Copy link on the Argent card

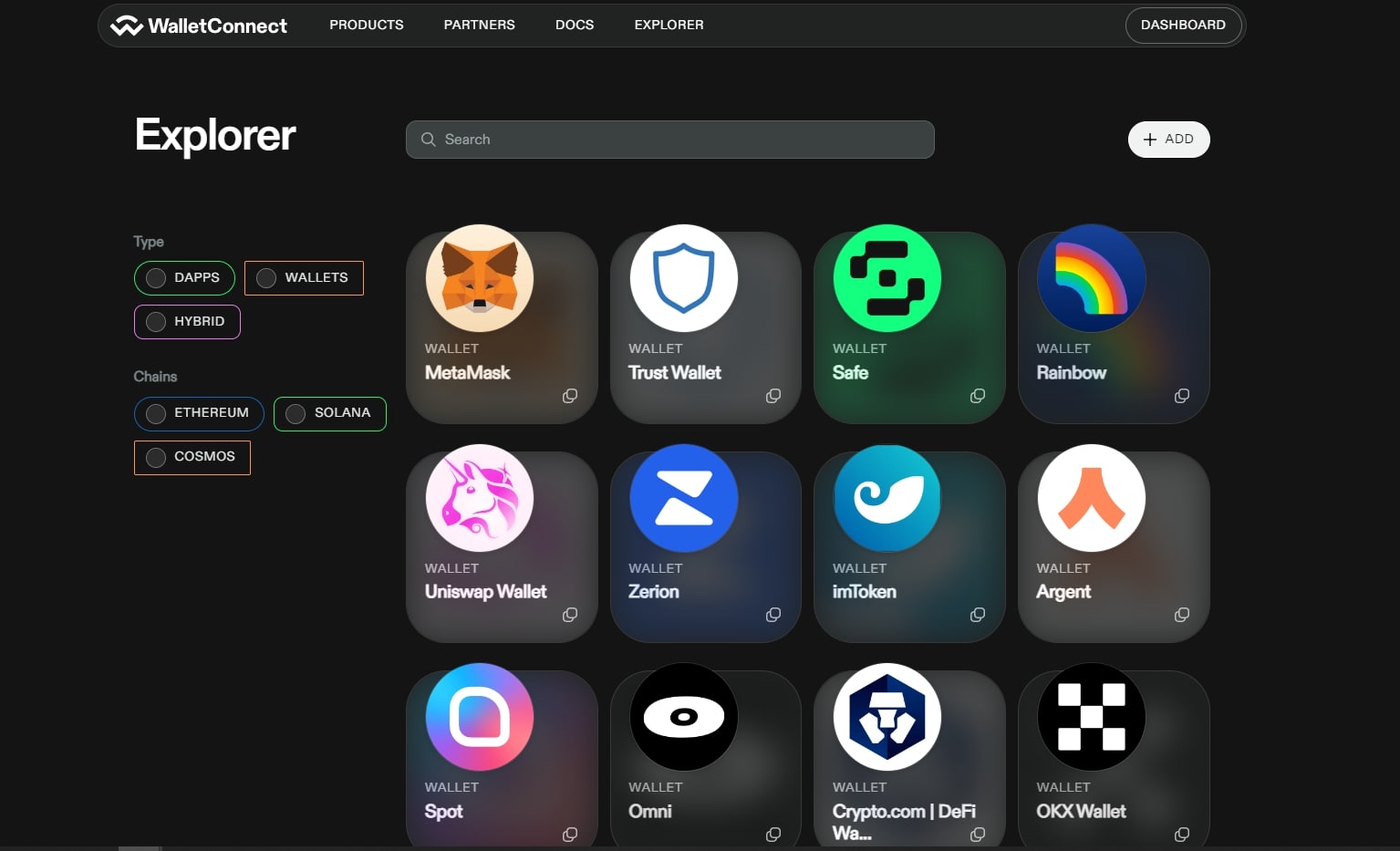click(x=1182, y=615)
